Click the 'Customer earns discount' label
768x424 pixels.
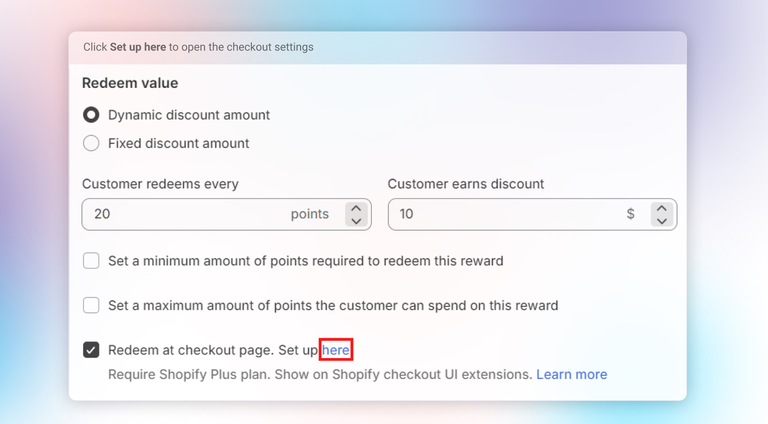[x=466, y=184]
